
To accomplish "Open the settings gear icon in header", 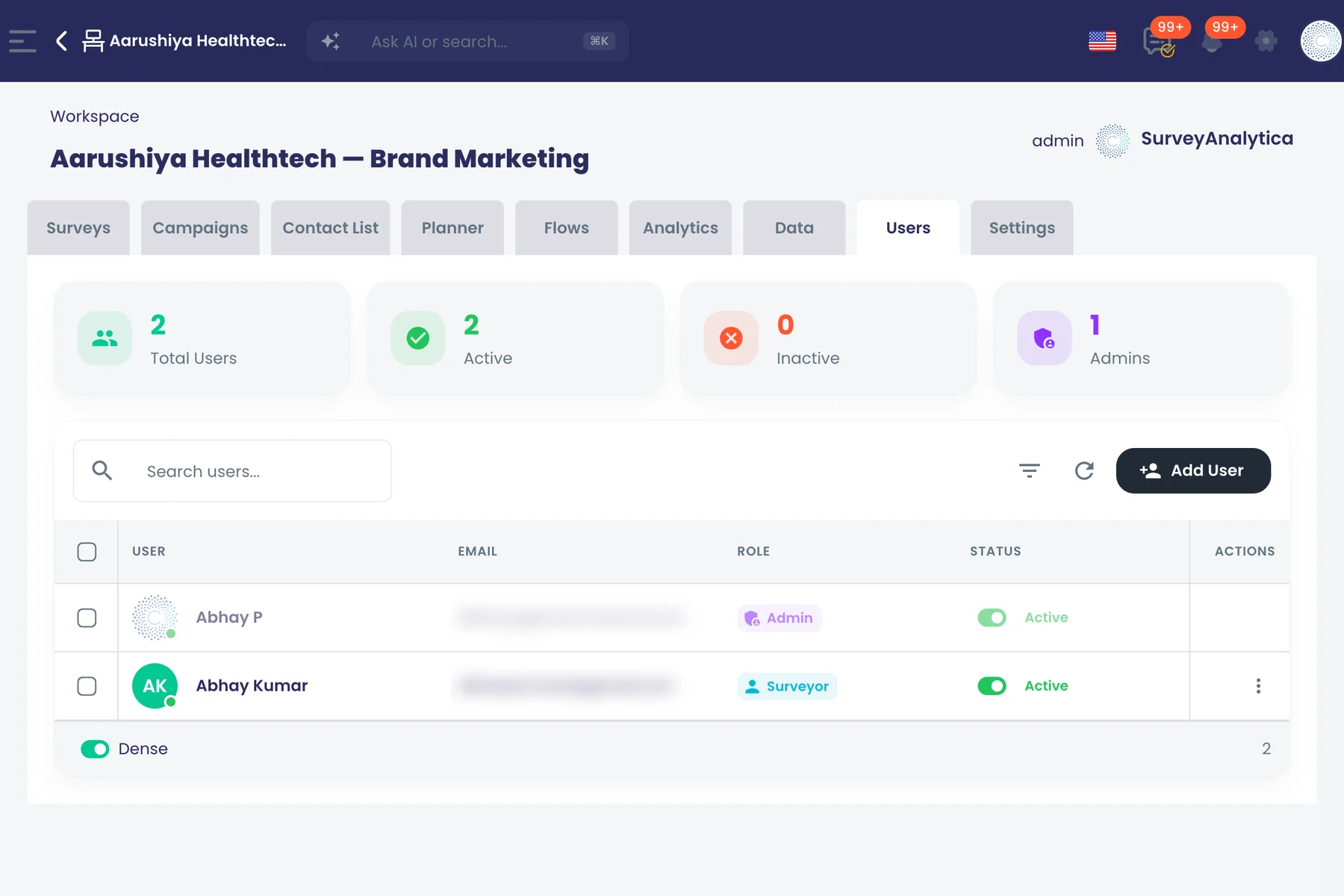I will 1266,41.
